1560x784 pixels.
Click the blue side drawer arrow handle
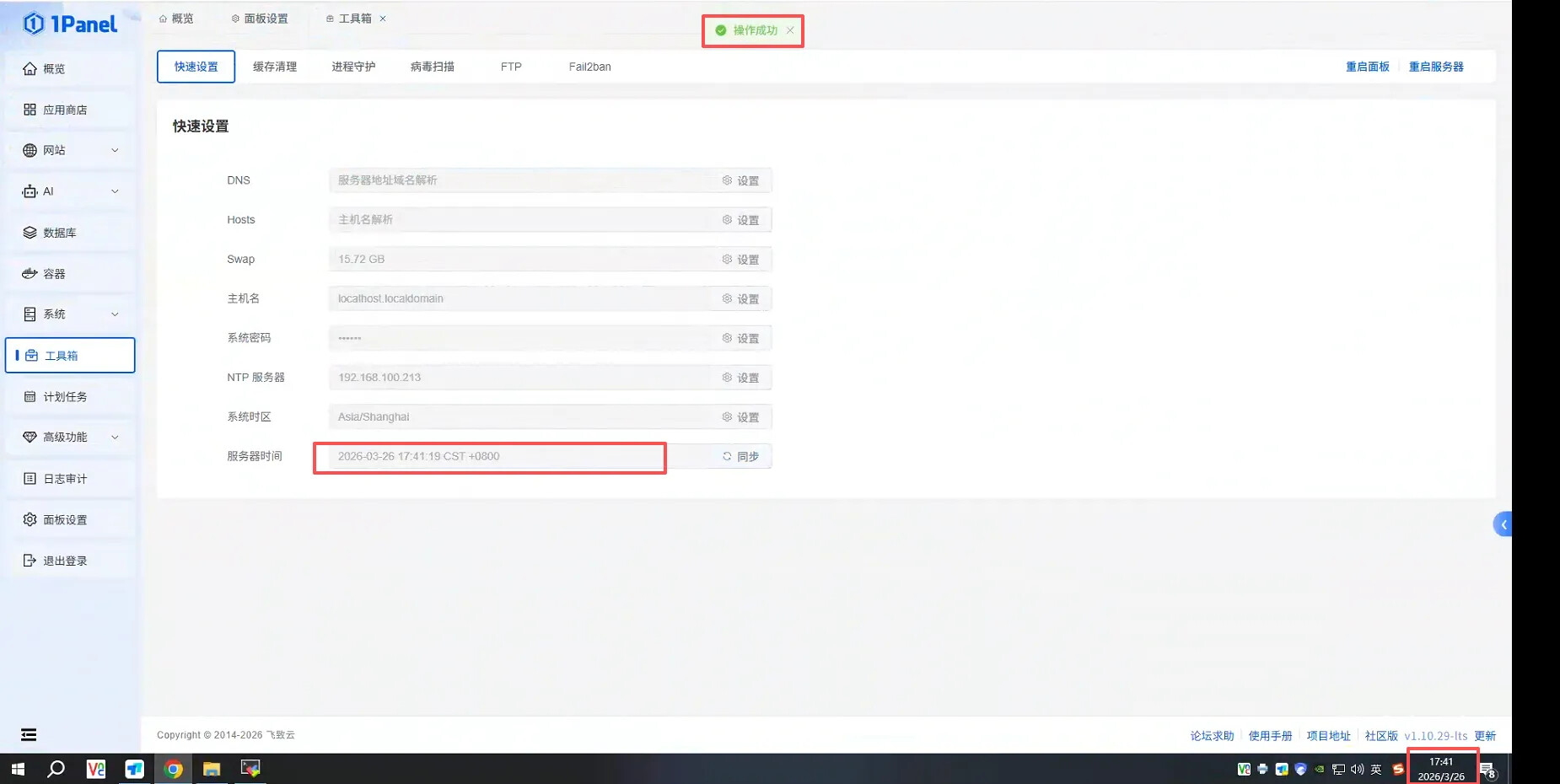coord(1503,524)
